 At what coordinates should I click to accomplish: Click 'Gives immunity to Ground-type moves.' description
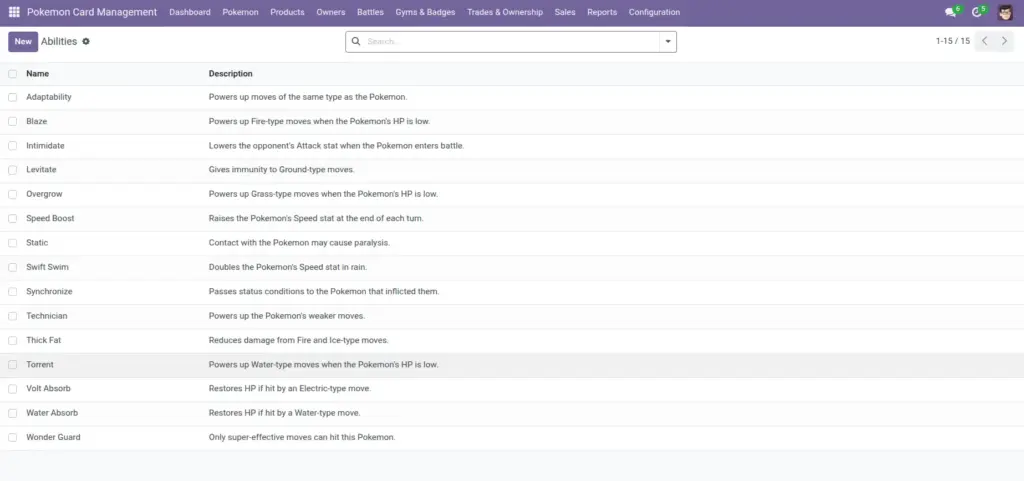[x=281, y=170]
